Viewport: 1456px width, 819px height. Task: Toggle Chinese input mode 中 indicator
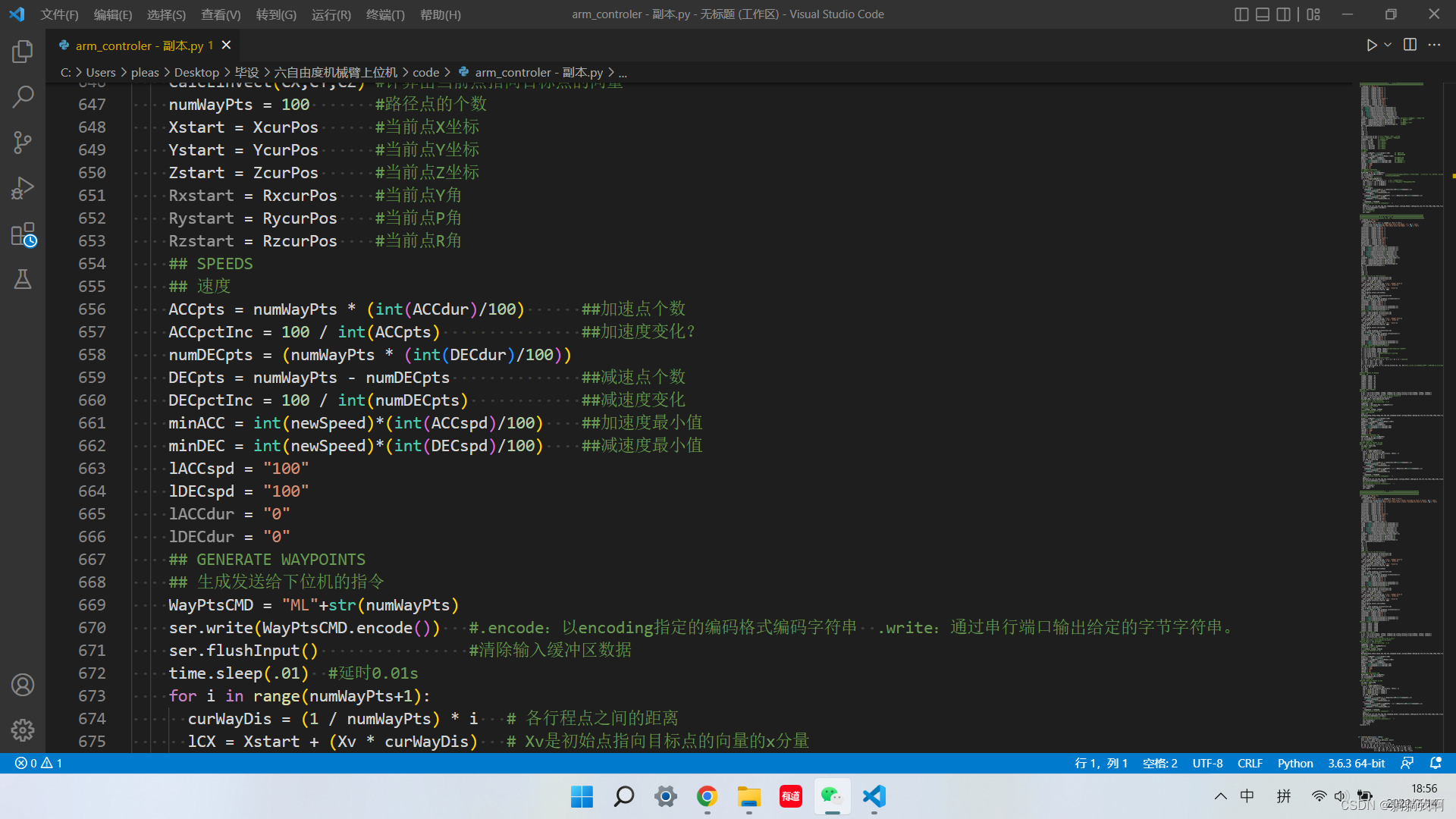coord(1247,796)
